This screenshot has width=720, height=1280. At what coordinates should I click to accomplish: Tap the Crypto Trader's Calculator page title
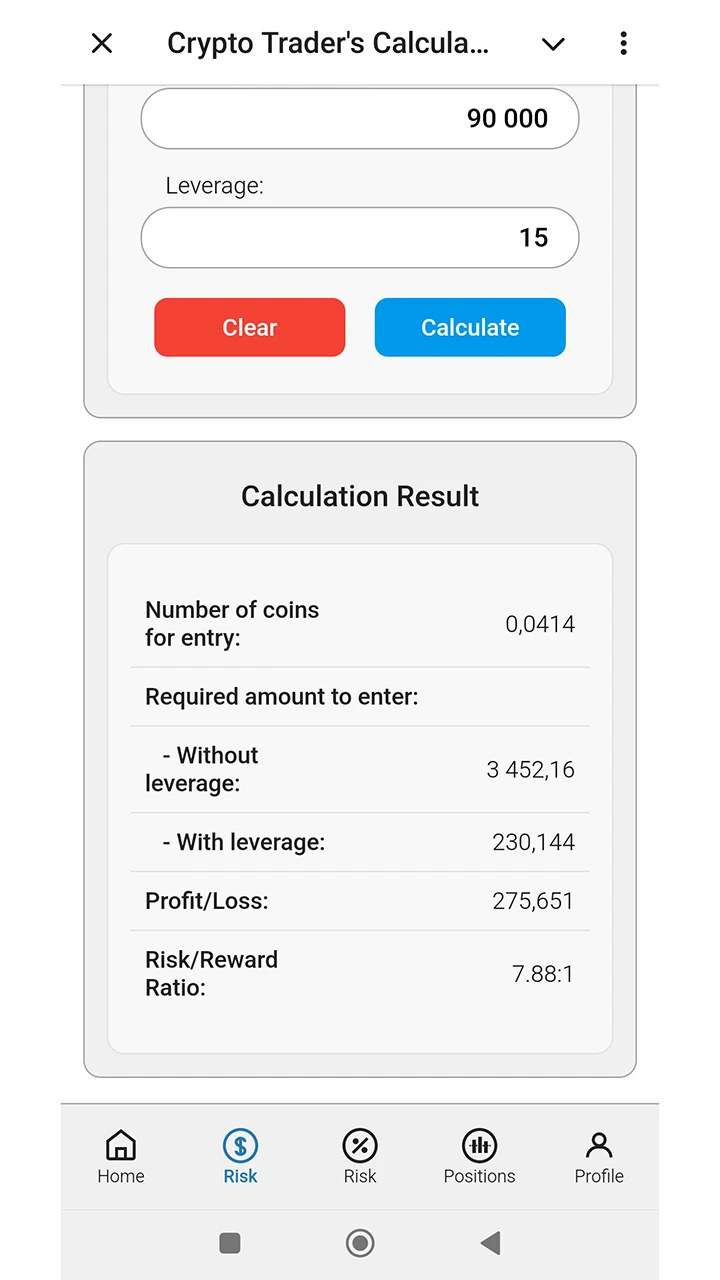pos(328,44)
